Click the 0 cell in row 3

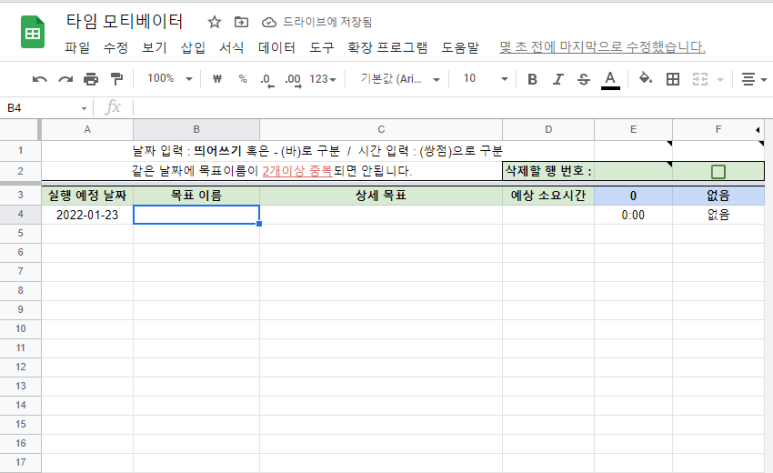click(633, 196)
